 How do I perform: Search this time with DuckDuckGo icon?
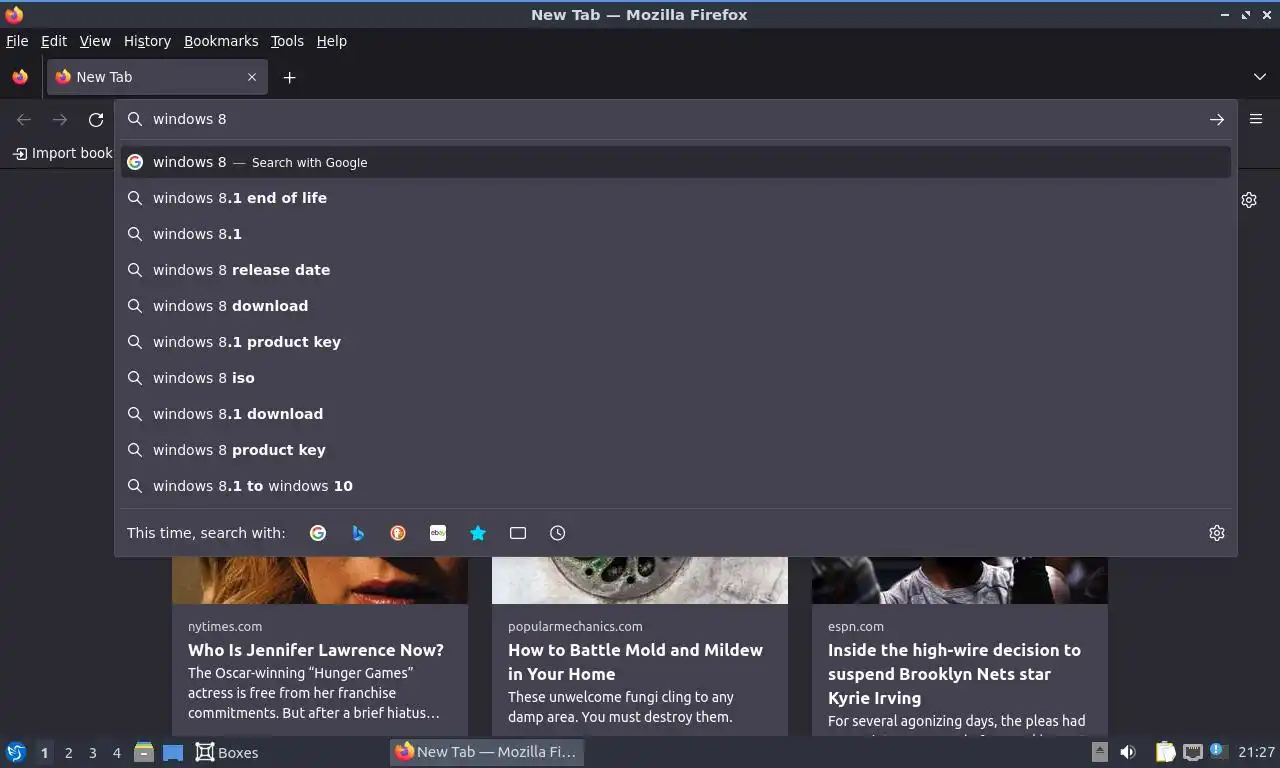pos(398,533)
